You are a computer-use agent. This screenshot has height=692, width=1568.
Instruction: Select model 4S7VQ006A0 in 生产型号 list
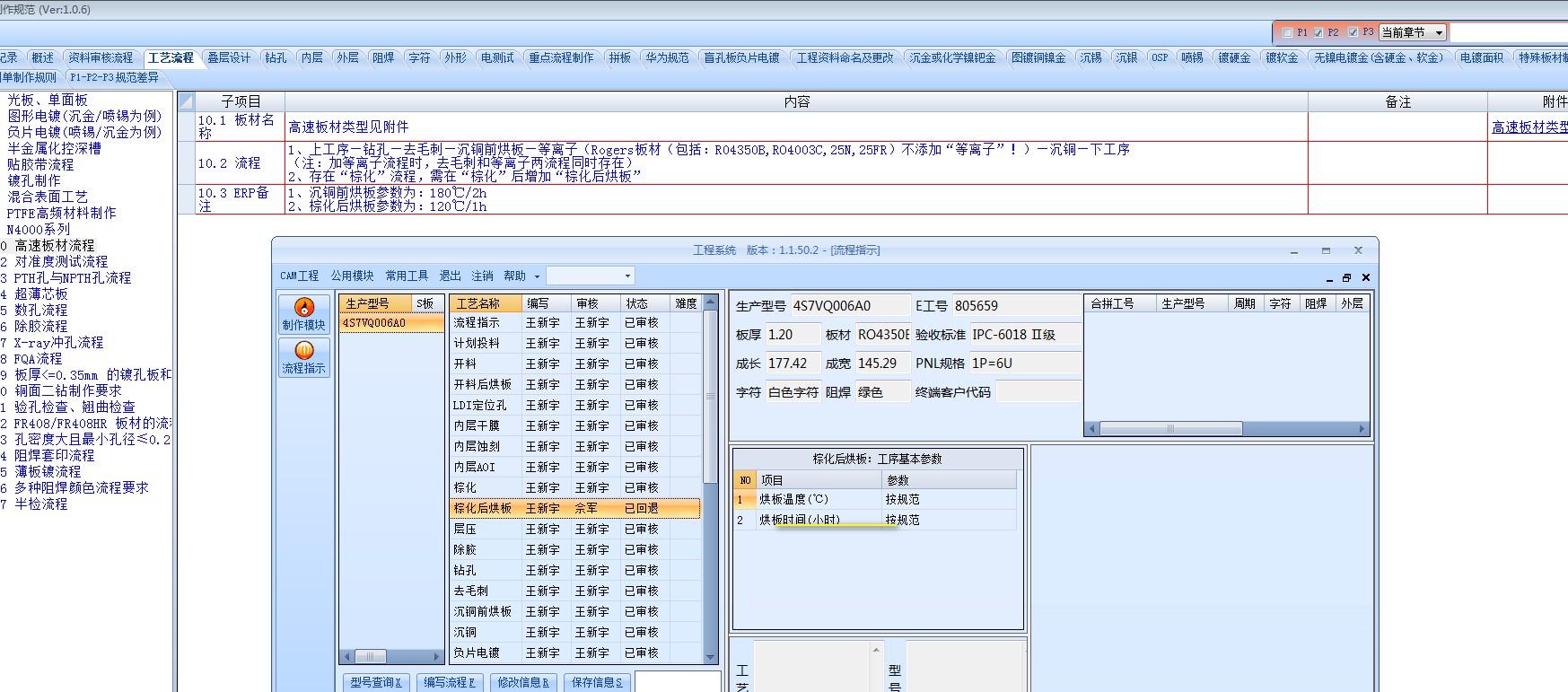coord(391,322)
